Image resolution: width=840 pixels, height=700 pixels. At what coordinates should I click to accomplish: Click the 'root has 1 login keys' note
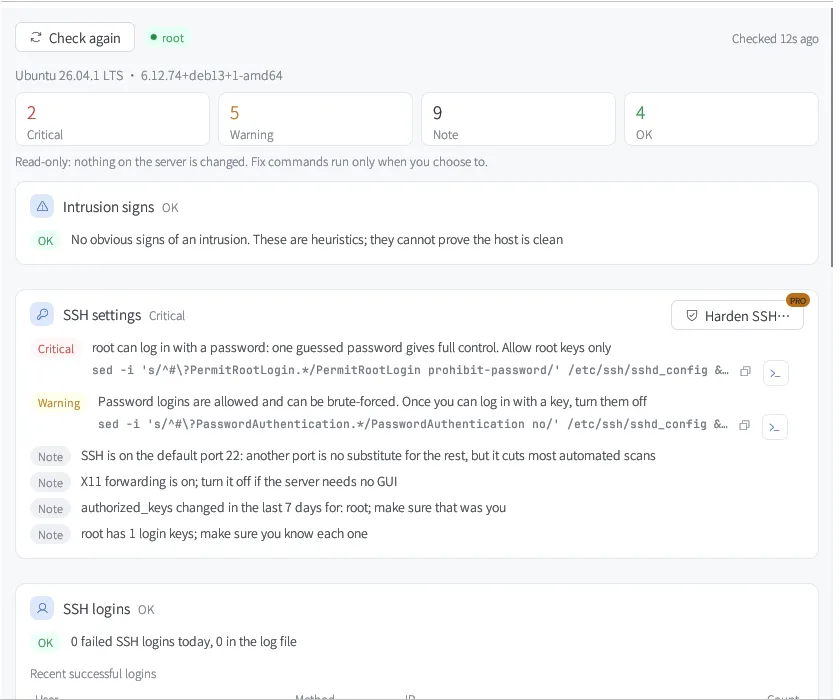[x=224, y=534]
